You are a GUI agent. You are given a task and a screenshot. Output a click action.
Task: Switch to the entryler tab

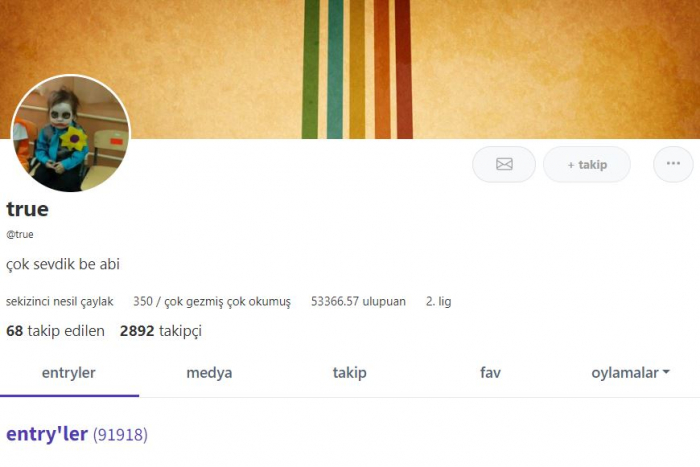[x=69, y=373]
